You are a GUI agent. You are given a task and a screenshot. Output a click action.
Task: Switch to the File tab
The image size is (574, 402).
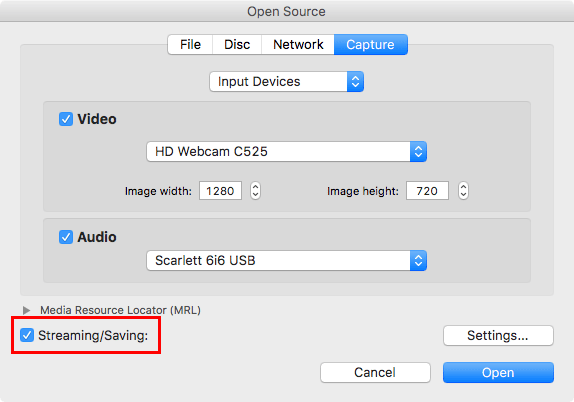(190, 45)
